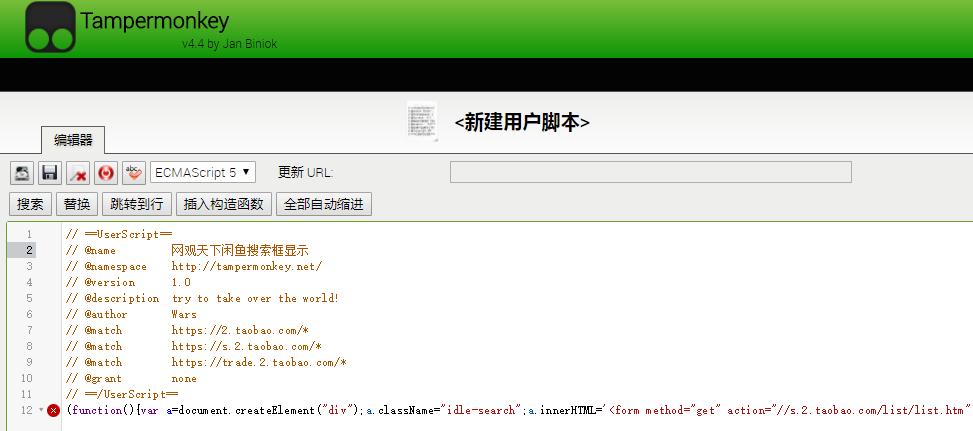
Task: Click the 插入构造函数 button
Action: tap(224, 204)
